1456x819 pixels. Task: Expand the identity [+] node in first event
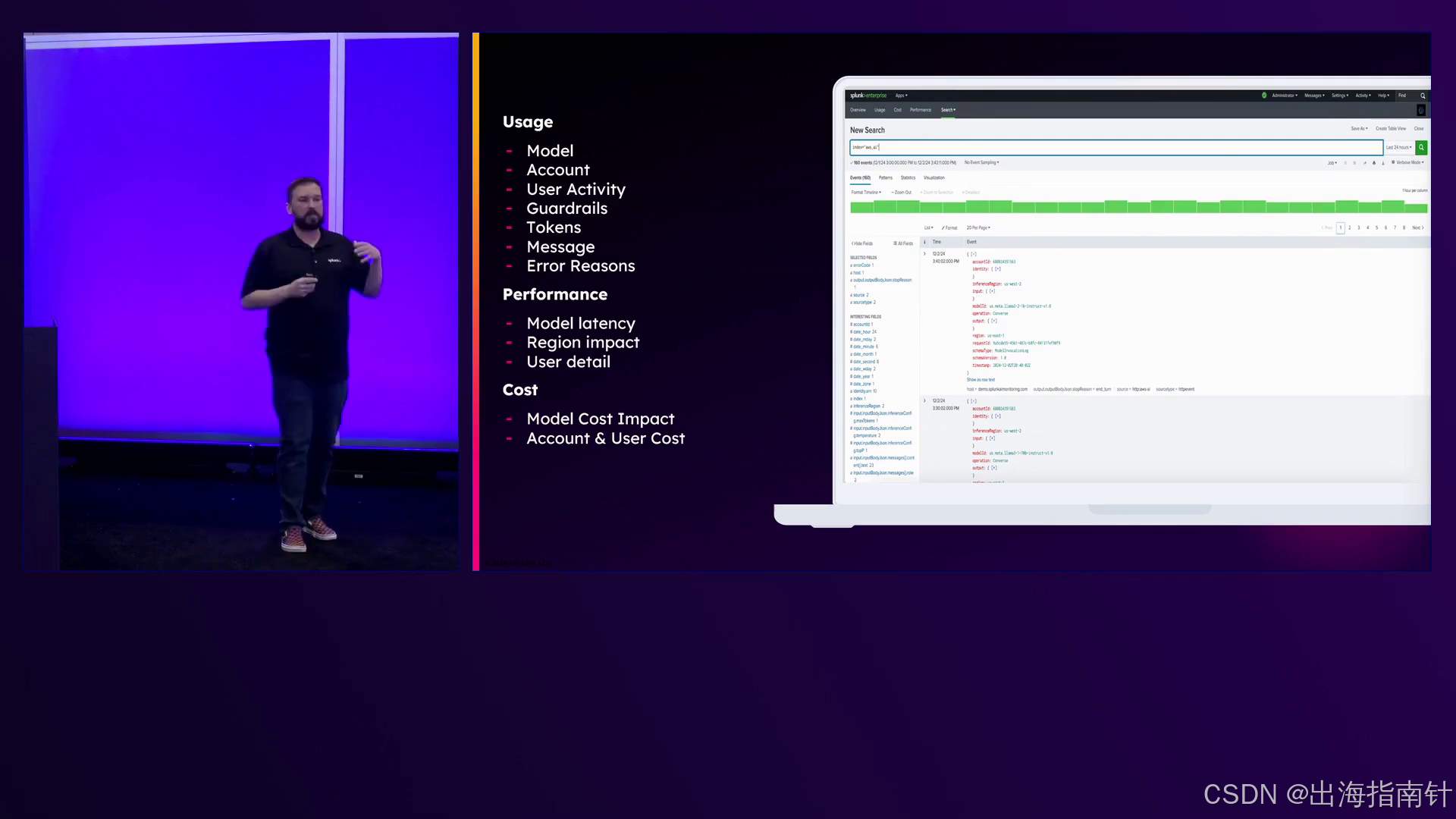[x=997, y=269]
